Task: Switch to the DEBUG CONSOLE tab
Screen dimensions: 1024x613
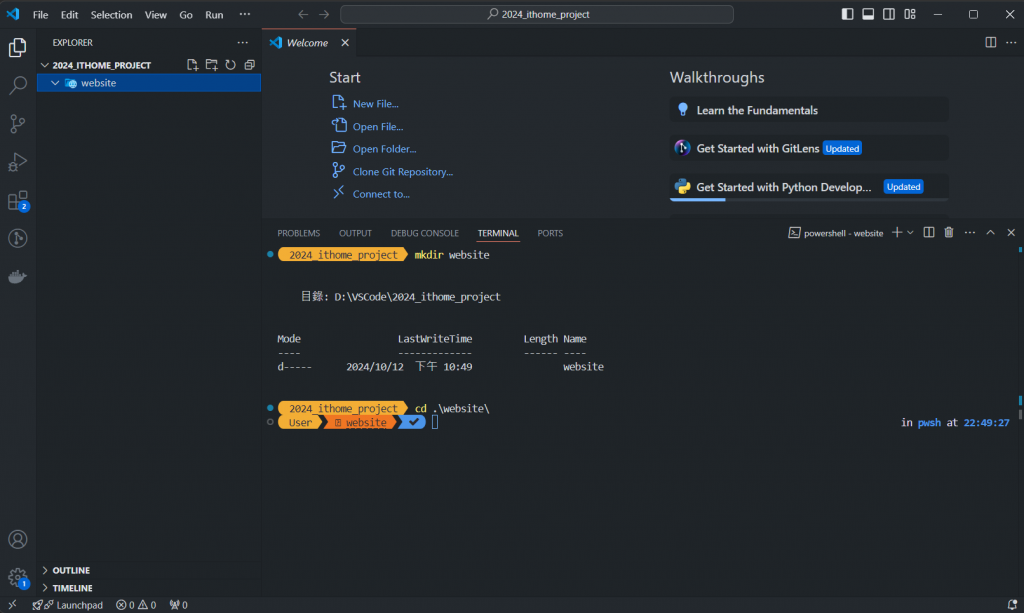Action: (x=424, y=233)
